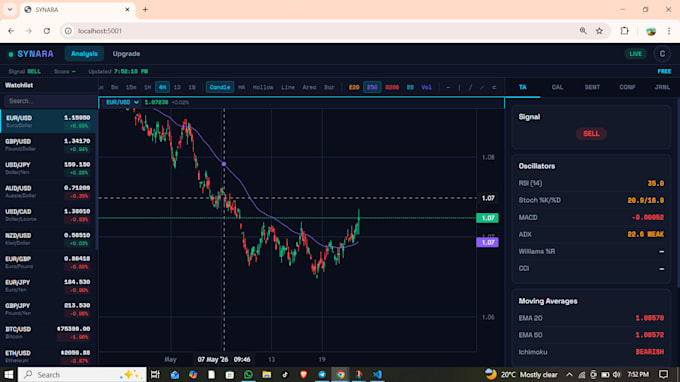Open browser zoom magnifier icon

point(583,31)
